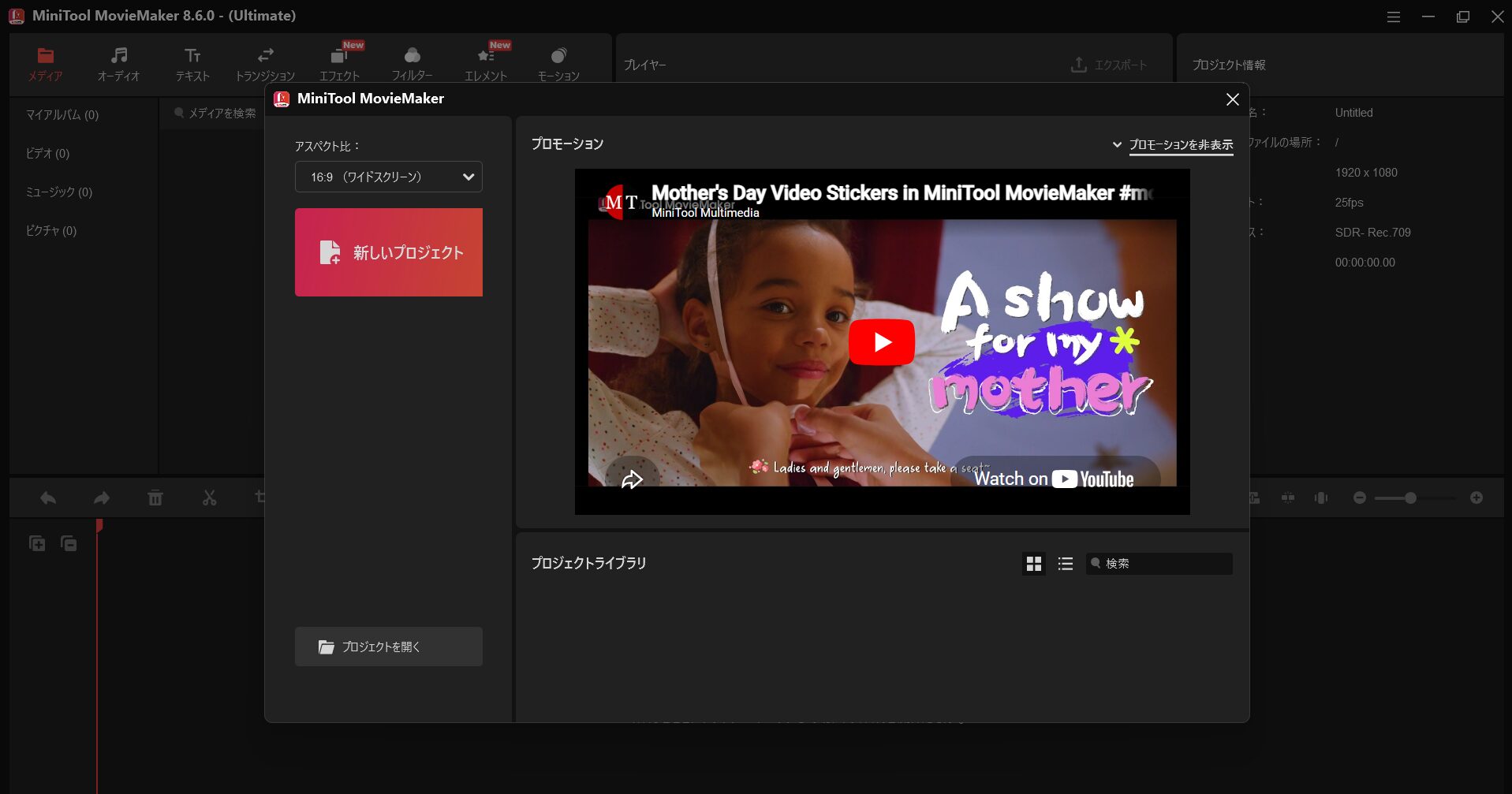Click the SDR- Rec.709 color space value
The width and height of the screenshot is (1512, 794).
pos(1372,233)
